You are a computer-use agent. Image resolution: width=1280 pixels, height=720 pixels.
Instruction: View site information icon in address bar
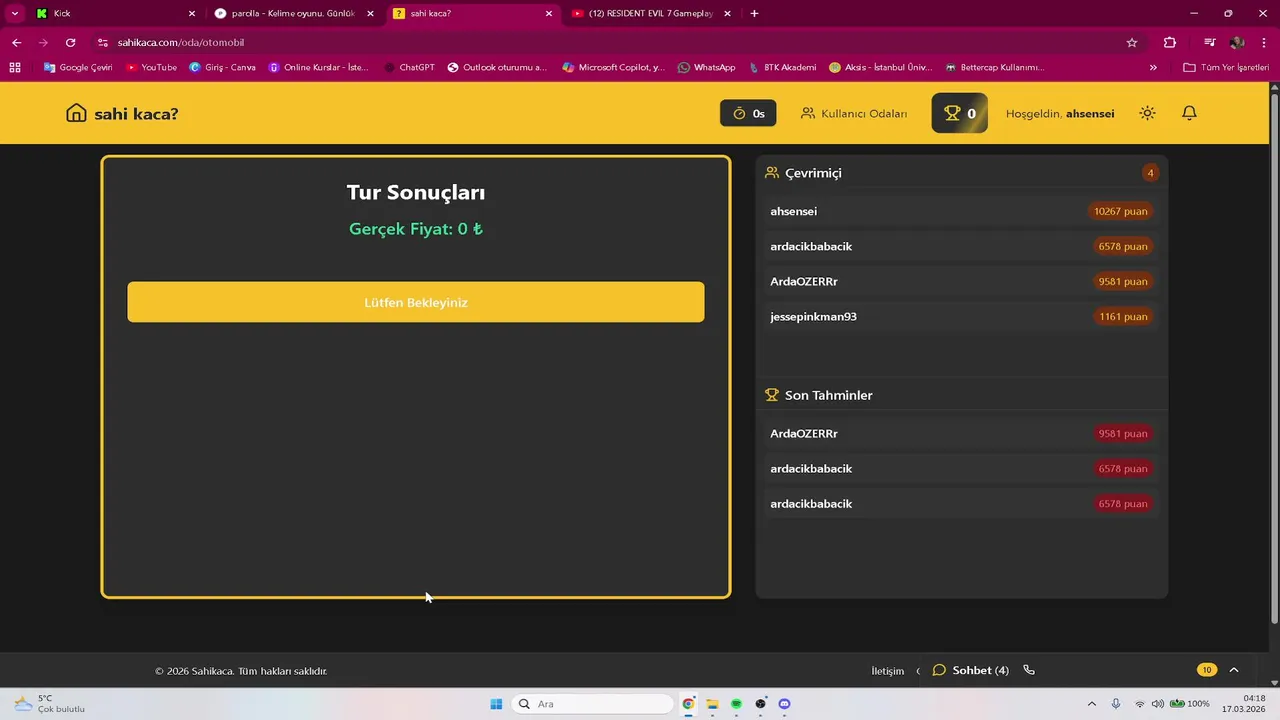pos(102,43)
